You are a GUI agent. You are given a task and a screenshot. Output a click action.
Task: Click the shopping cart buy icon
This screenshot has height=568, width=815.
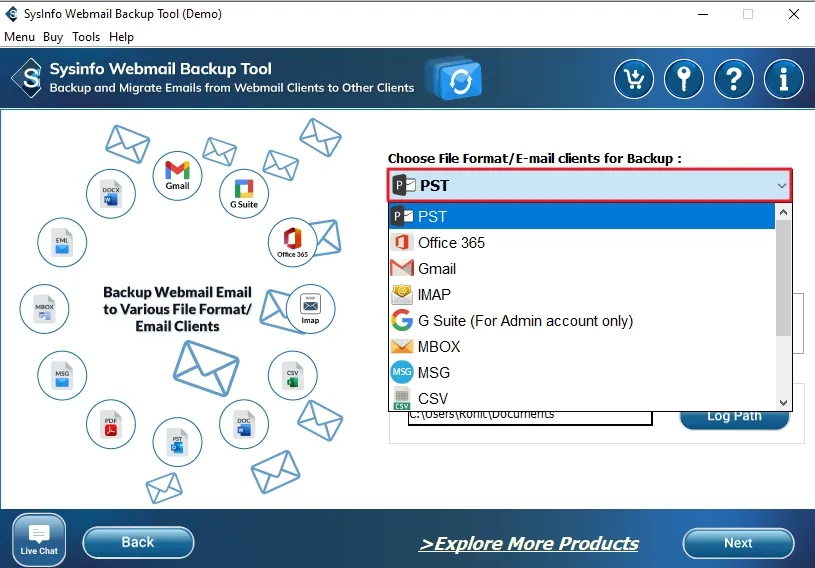634,79
